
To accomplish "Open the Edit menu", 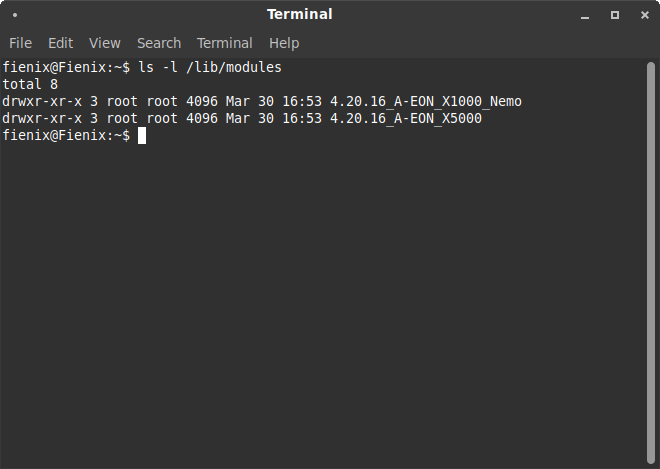I will tap(61, 43).
